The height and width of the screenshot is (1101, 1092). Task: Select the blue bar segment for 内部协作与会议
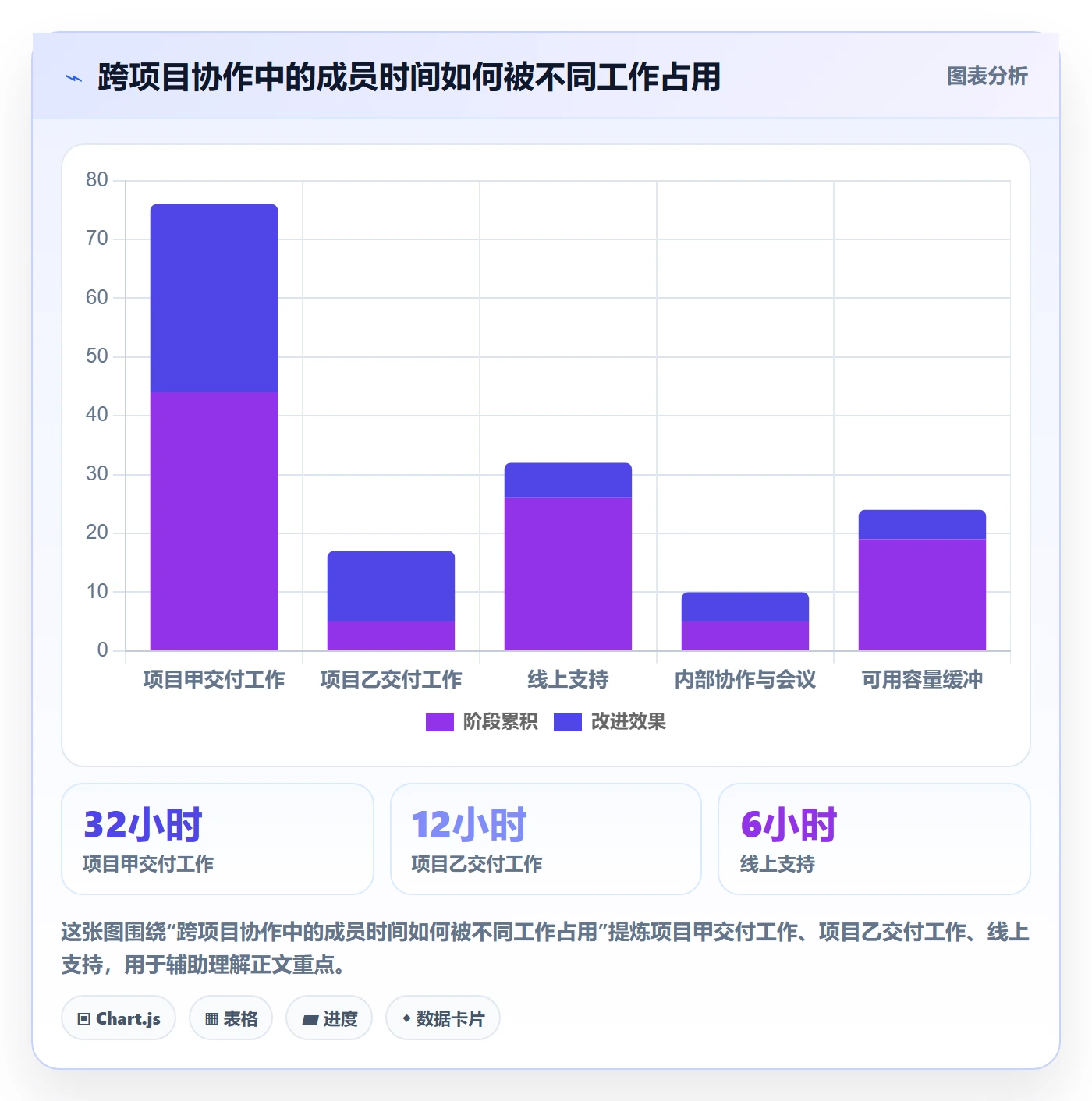click(x=745, y=607)
